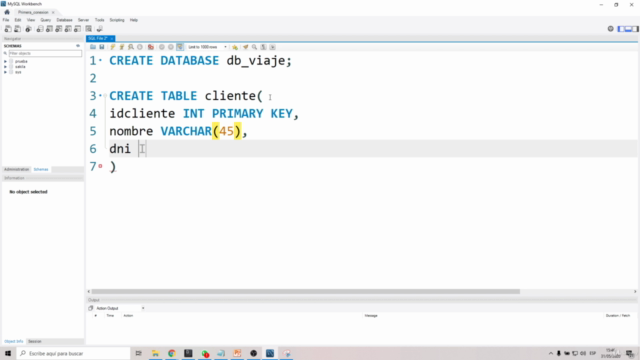The height and width of the screenshot is (360, 640).
Task: Toggle continue-on-error execution icon
Action: (x=151, y=47)
